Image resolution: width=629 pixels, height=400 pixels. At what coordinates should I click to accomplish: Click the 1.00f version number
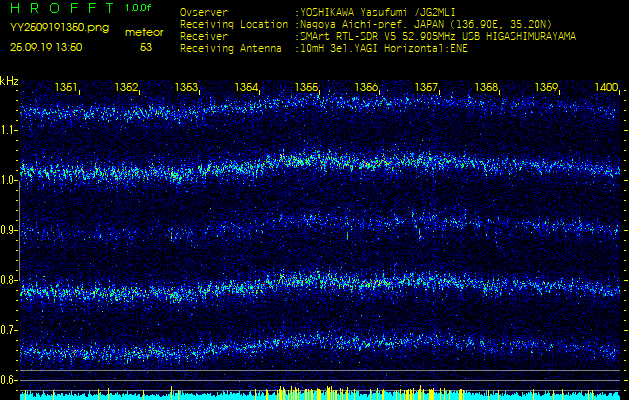(139, 7)
